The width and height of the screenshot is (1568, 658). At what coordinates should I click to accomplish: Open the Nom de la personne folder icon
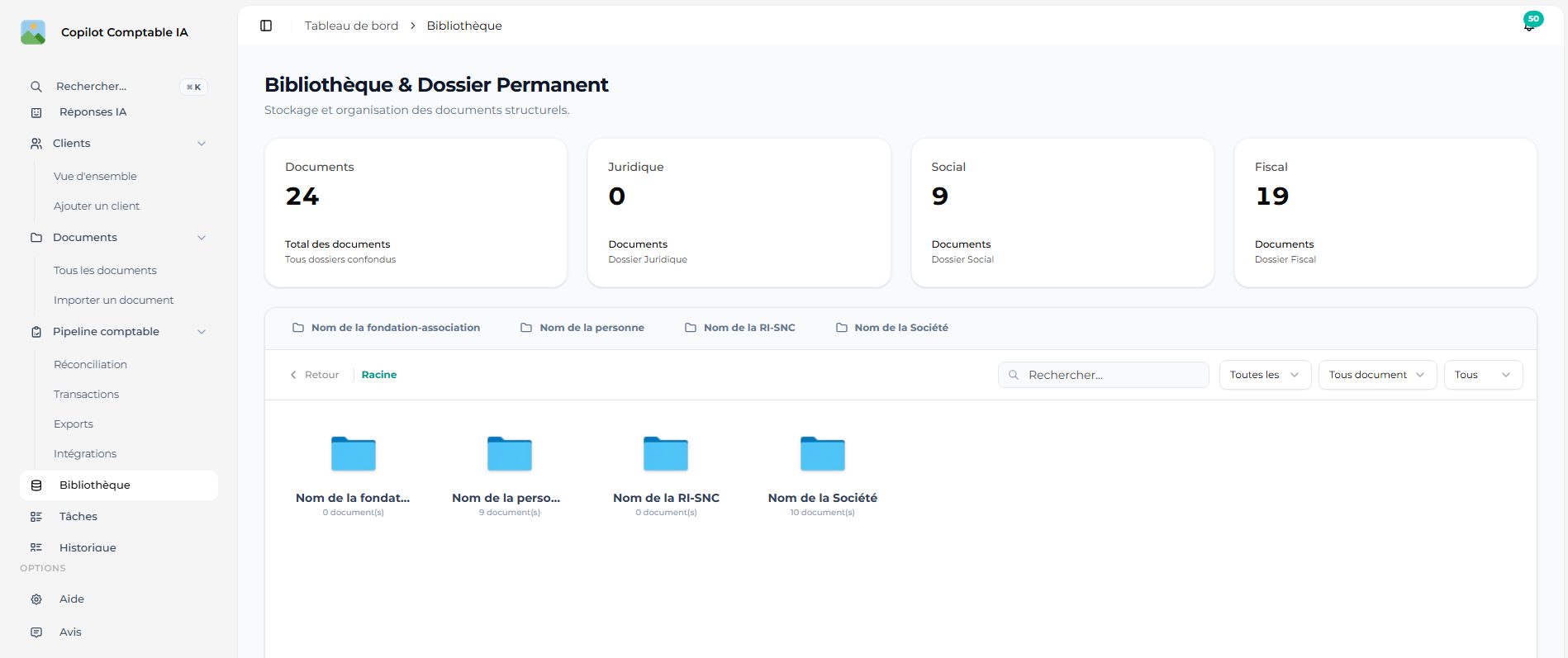509,454
